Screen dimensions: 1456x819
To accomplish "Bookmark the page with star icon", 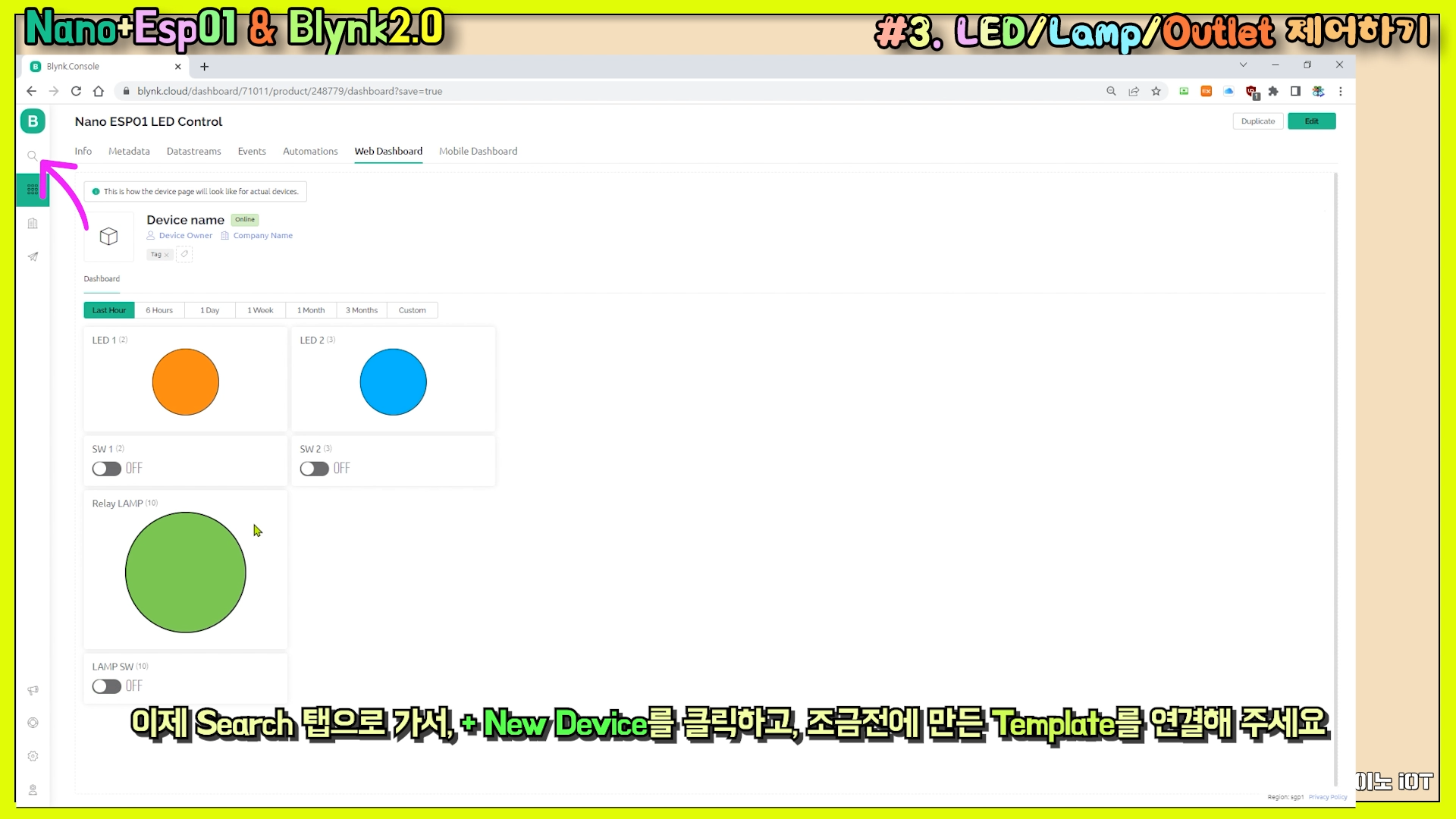I will point(1156,91).
